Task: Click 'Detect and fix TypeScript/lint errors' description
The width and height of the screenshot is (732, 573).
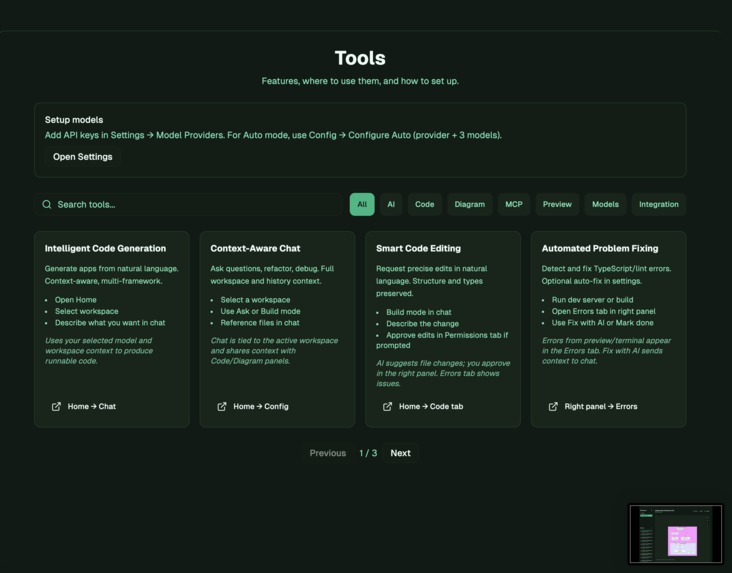Action: coord(606,275)
